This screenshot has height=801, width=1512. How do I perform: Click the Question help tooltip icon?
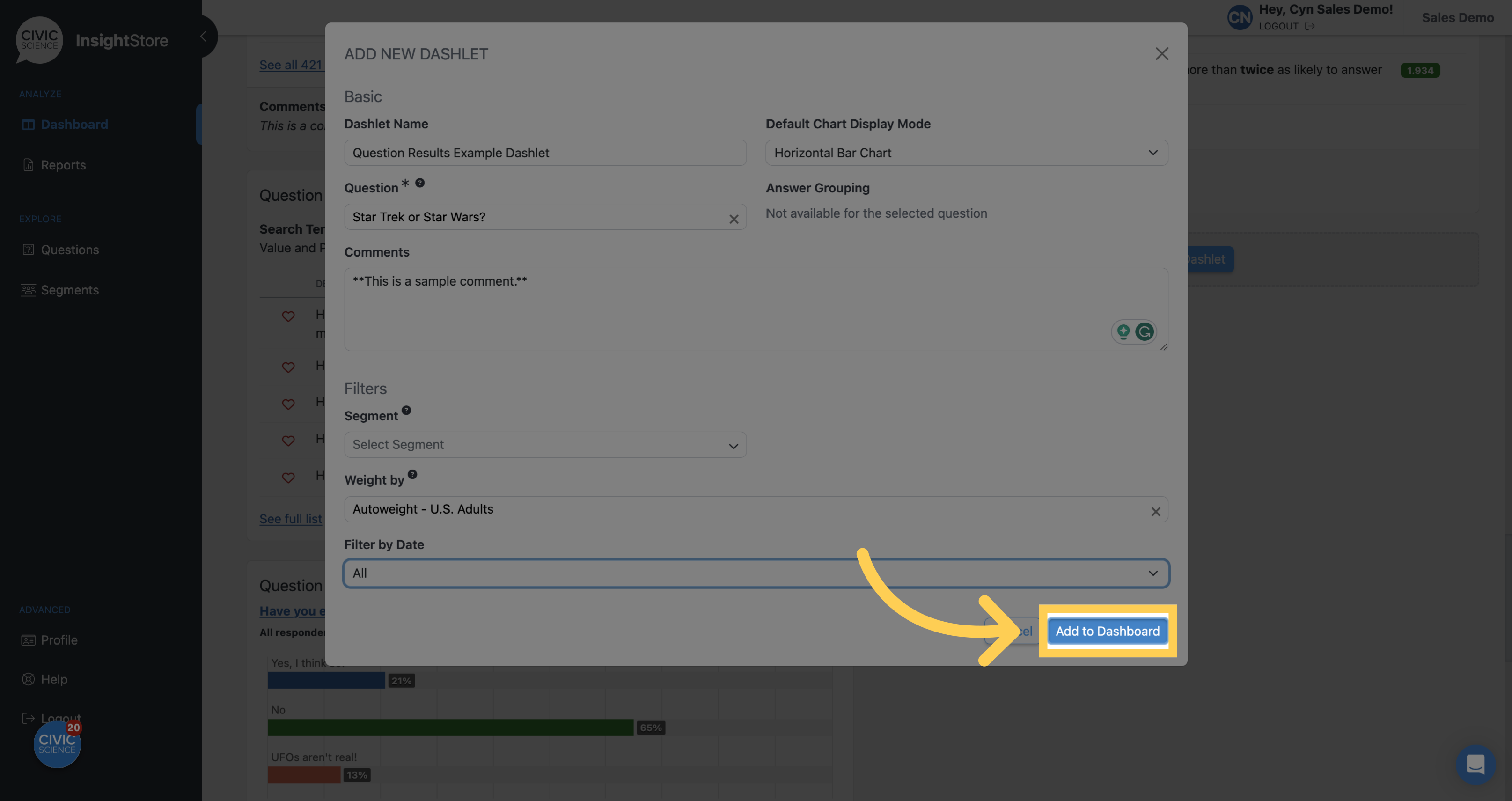420,183
